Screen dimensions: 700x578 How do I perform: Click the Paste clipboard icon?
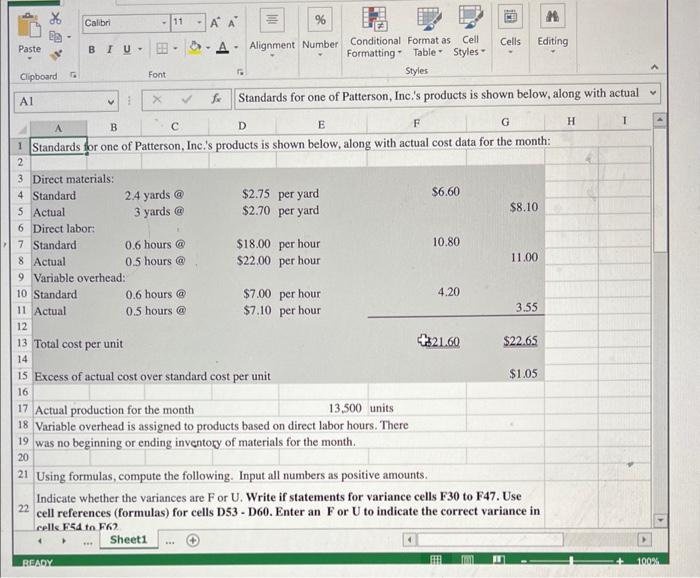pyautogui.click(x=29, y=27)
